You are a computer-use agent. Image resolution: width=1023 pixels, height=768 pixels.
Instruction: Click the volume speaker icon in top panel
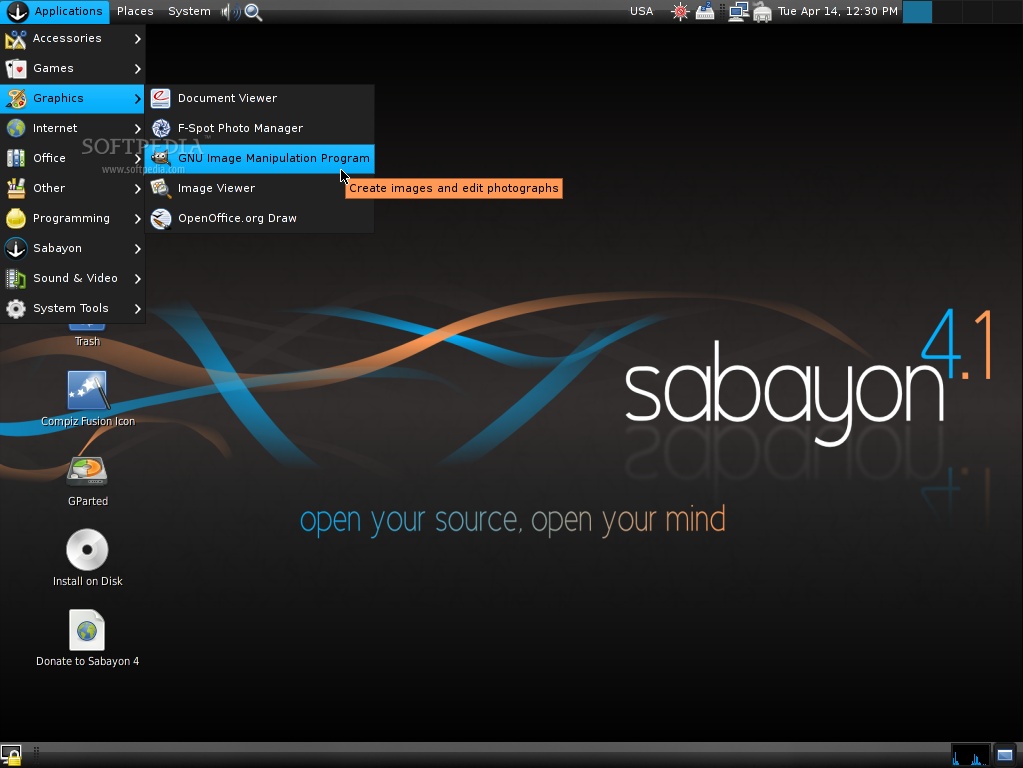tap(230, 12)
